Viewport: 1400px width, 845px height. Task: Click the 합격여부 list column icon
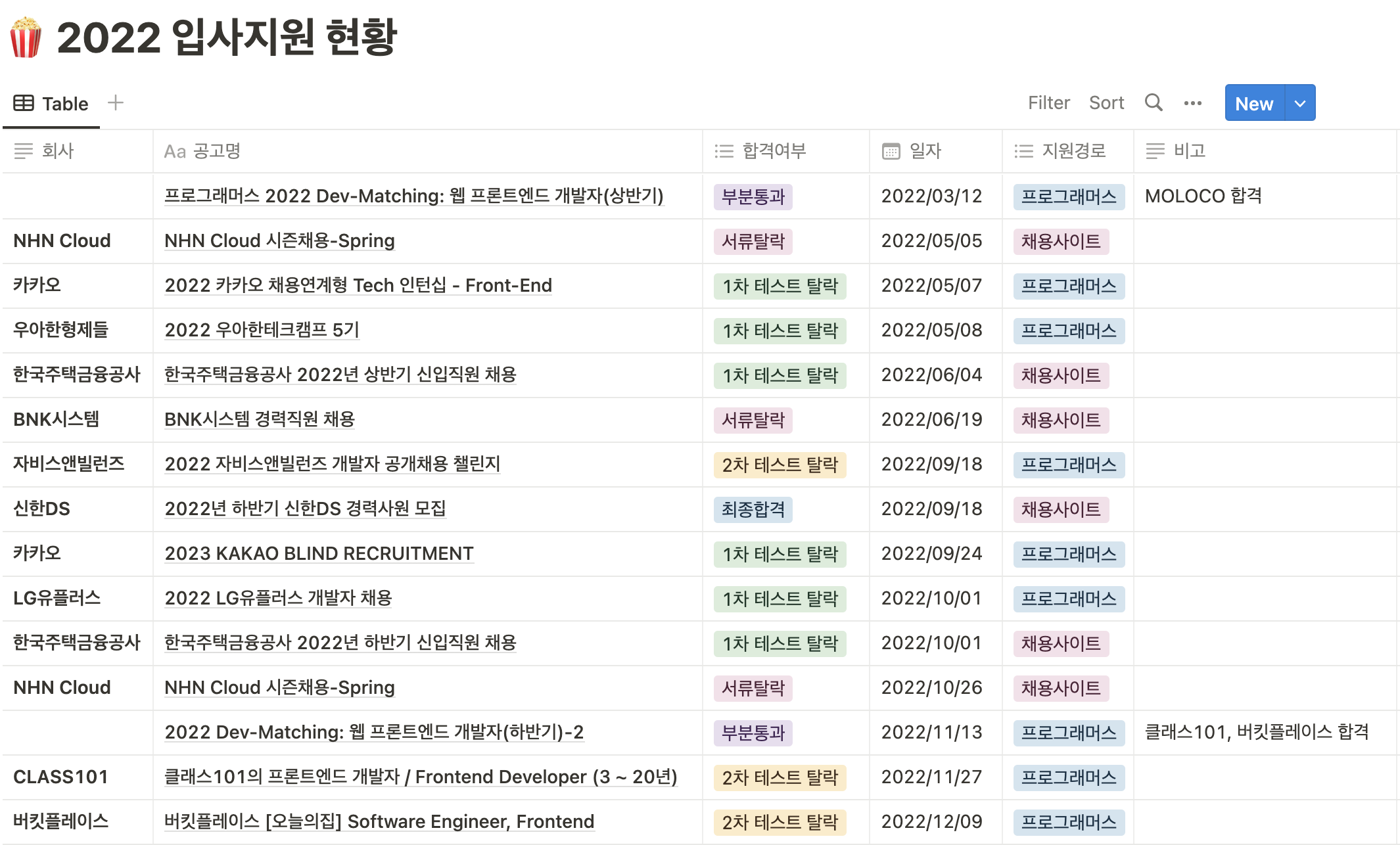coord(724,151)
